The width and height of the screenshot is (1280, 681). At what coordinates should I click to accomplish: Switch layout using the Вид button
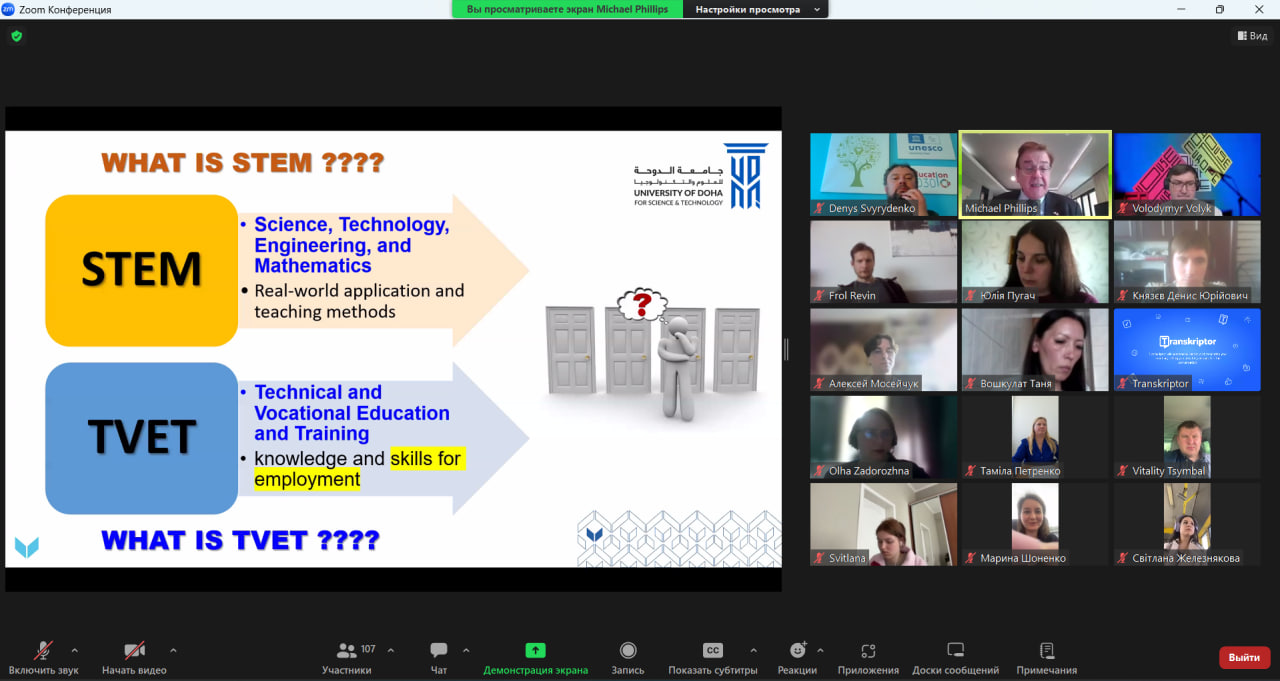pyautogui.click(x=1252, y=36)
